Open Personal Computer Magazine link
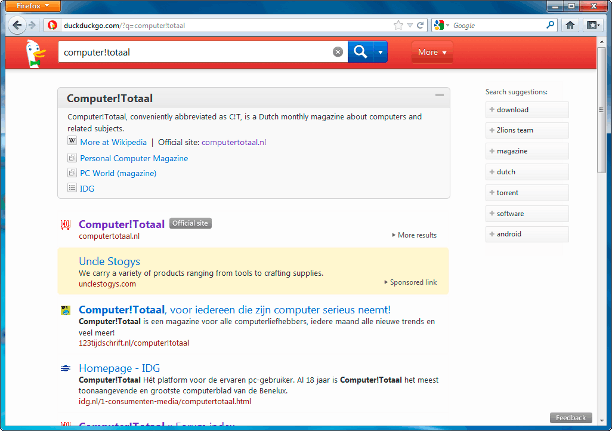The image size is (612, 431). [134, 158]
